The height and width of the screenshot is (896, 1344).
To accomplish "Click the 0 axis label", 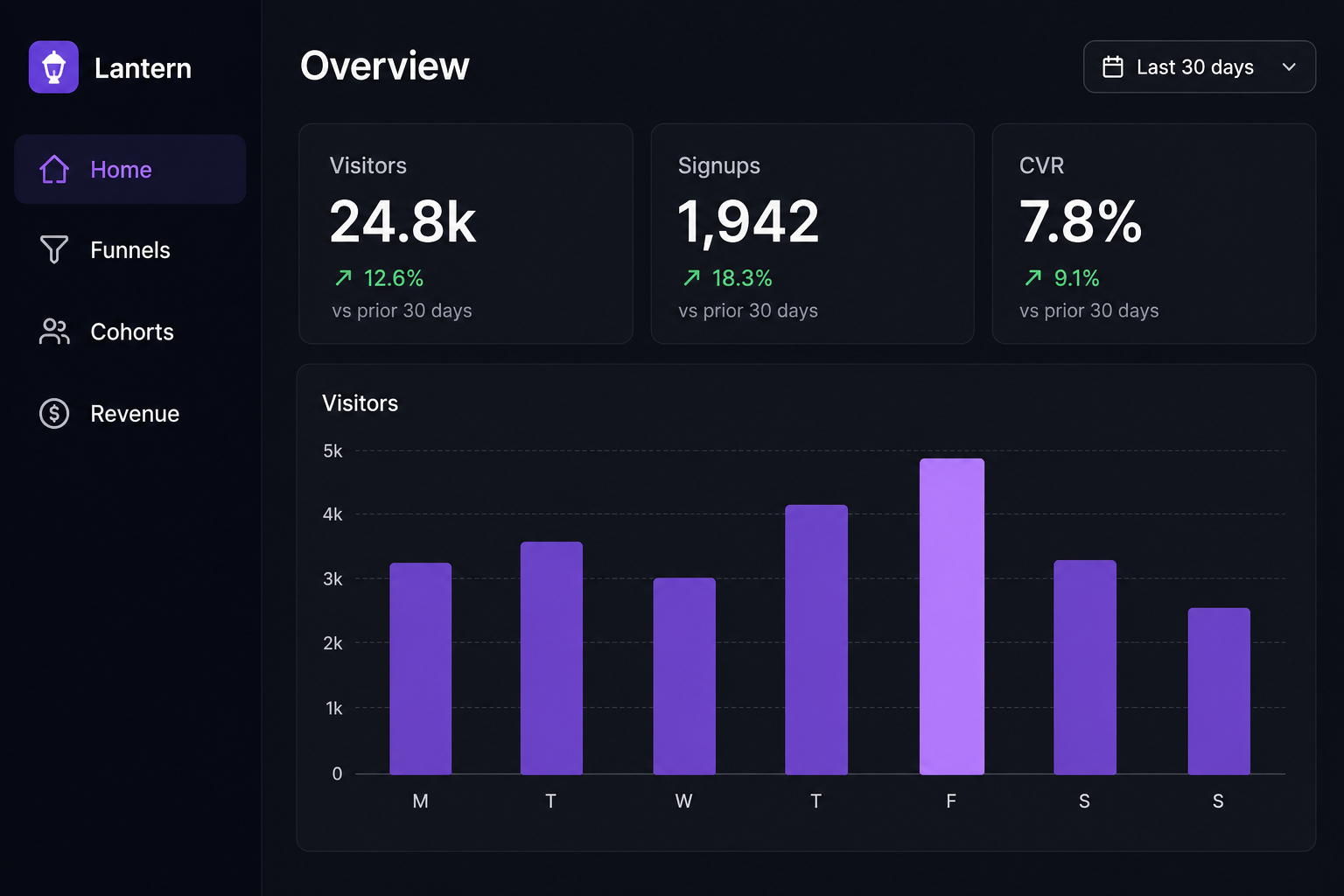I will click(337, 773).
